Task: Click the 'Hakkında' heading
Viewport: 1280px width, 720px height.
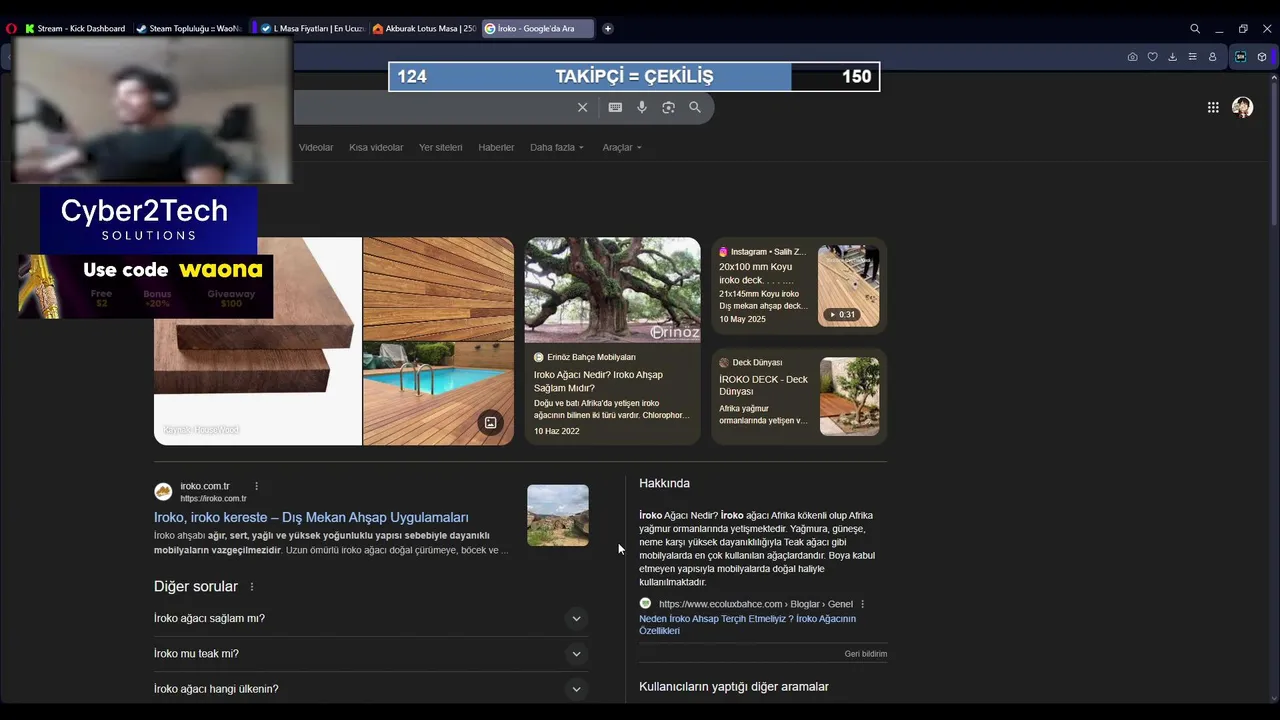Action: click(665, 483)
